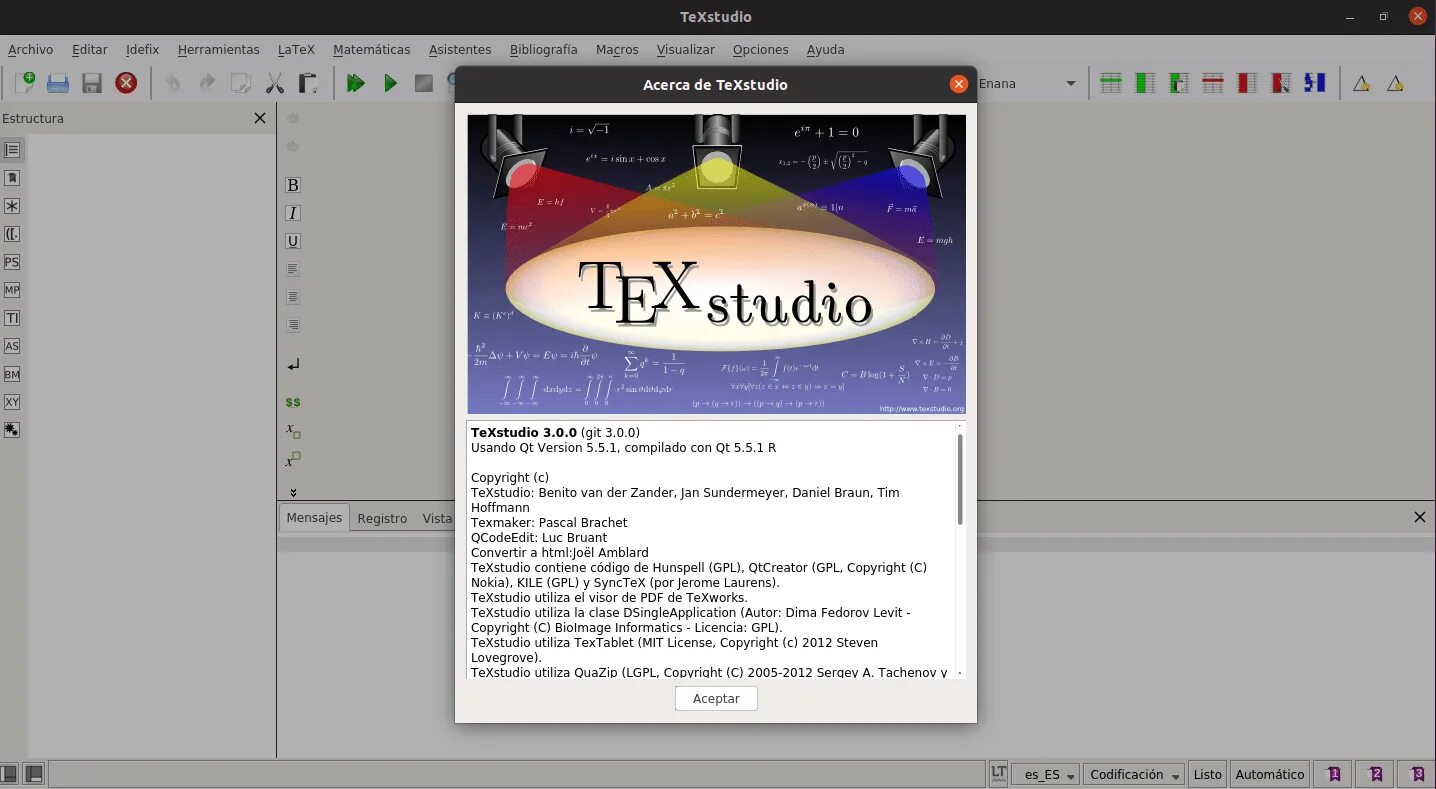This screenshot has height=789, width=1436.
Task: Select the structure view icon in sidebar
Action: pyautogui.click(x=12, y=150)
